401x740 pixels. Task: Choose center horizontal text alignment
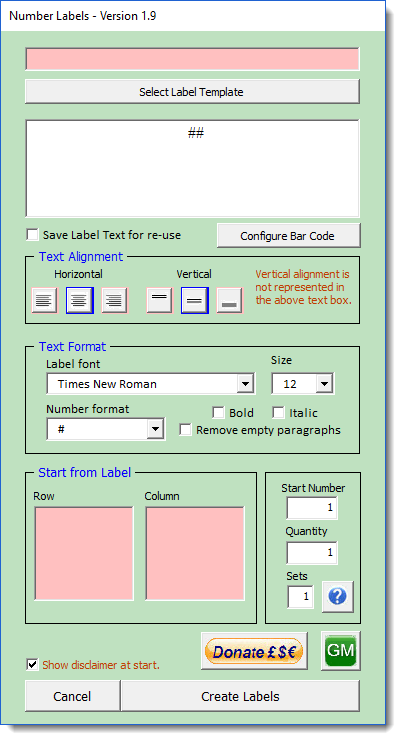point(79,300)
